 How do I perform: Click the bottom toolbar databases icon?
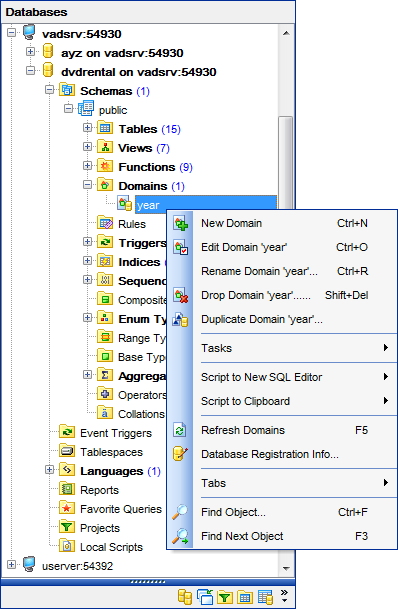(185, 597)
